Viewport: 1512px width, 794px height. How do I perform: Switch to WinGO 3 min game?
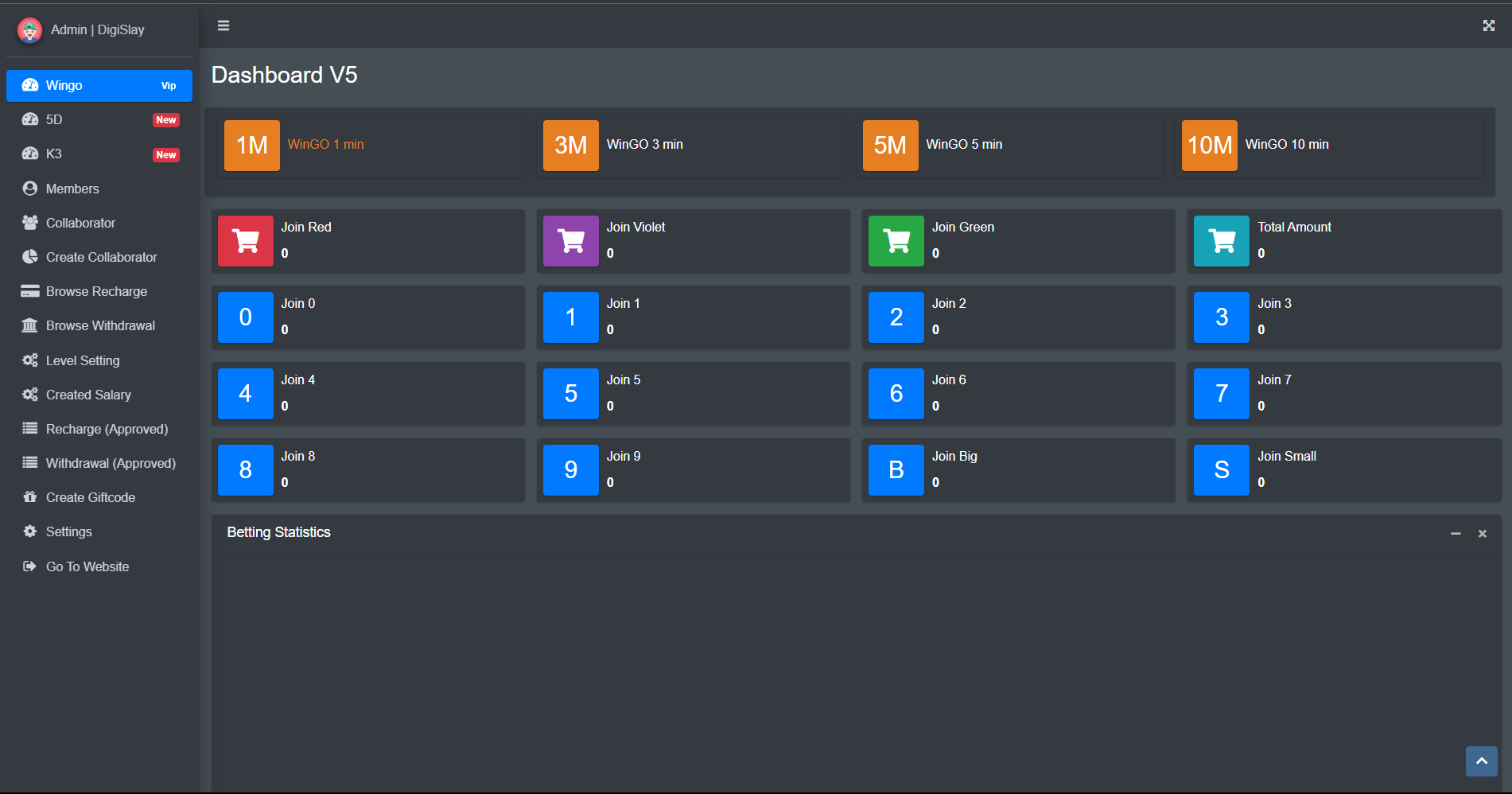coord(571,146)
